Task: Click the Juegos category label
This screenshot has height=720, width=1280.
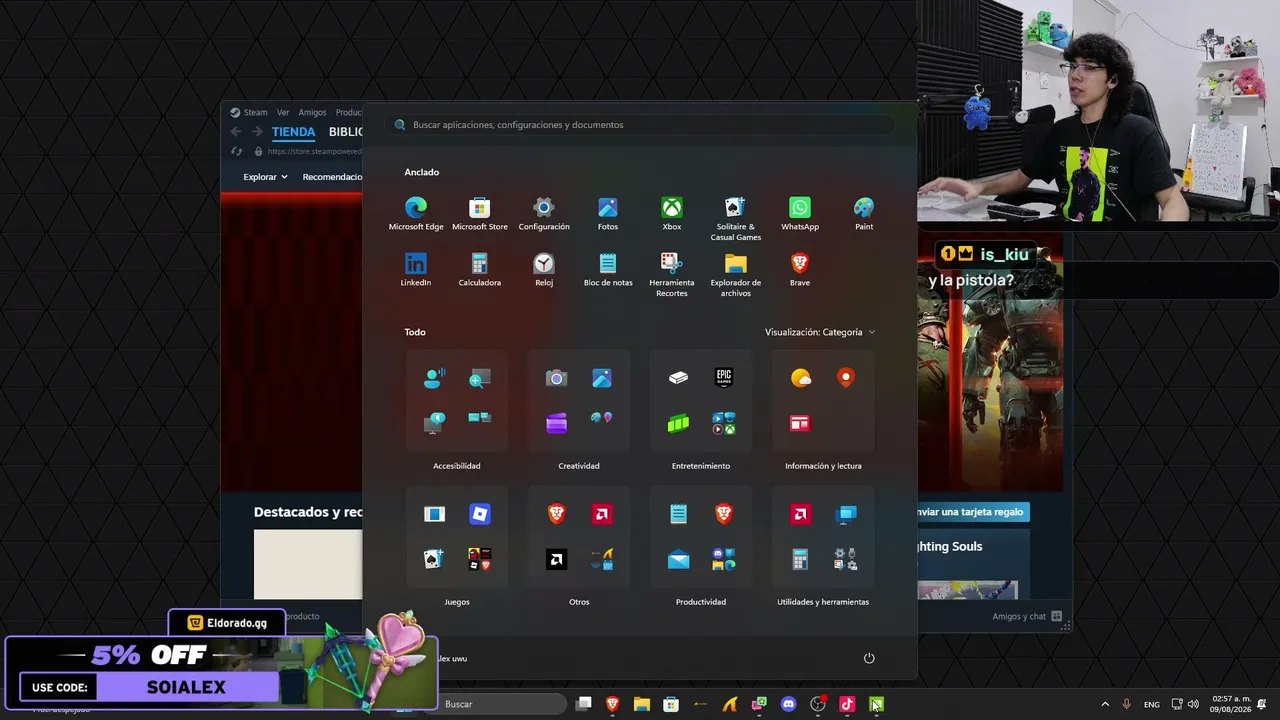Action: [457, 602]
